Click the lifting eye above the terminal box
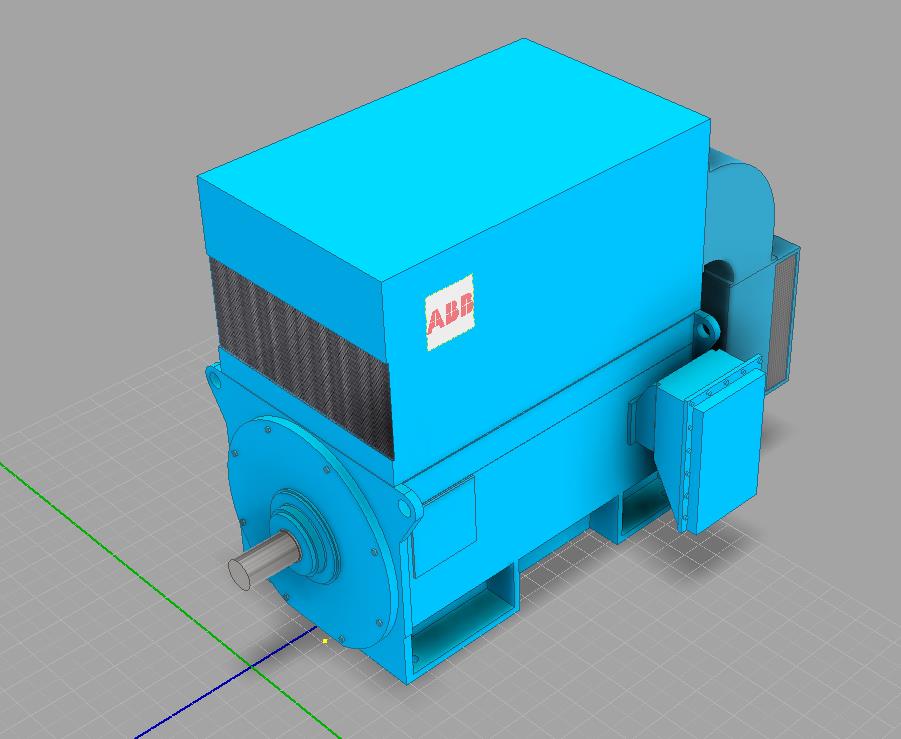 pos(707,329)
